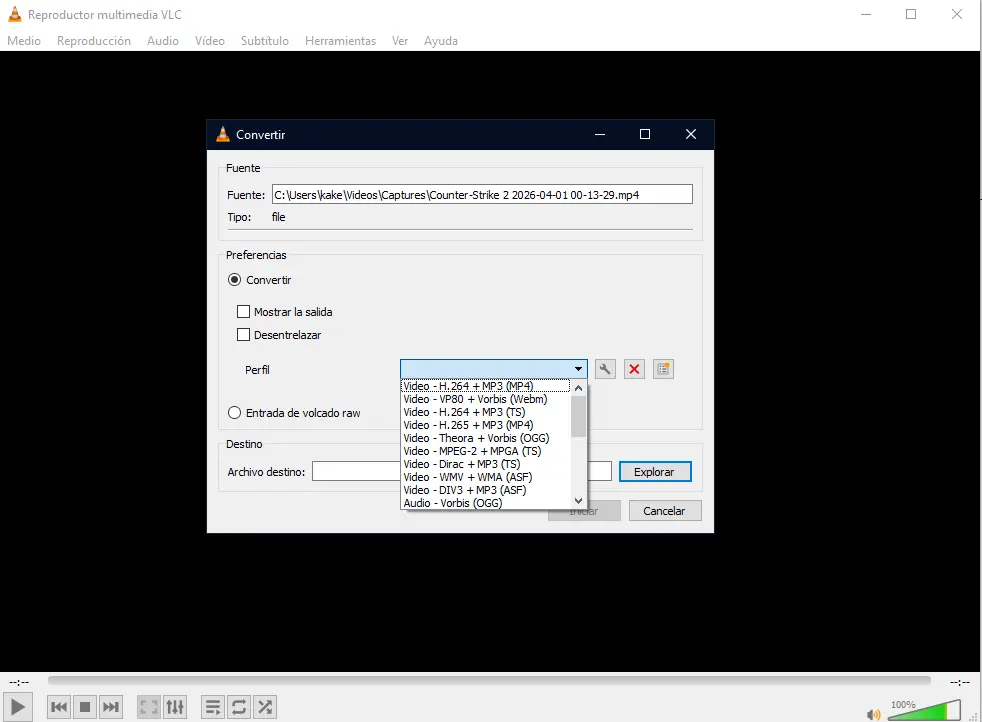Viewport: 982px width, 722px height.
Task: Toggle loop mode icon
Action: [x=239, y=706]
